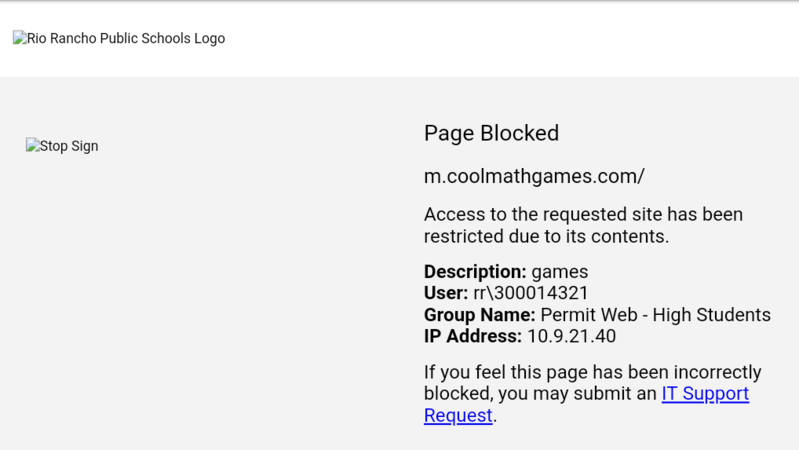The width and height of the screenshot is (799, 450).
Task: Click the Page Blocked heading
Action: point(491,133)
